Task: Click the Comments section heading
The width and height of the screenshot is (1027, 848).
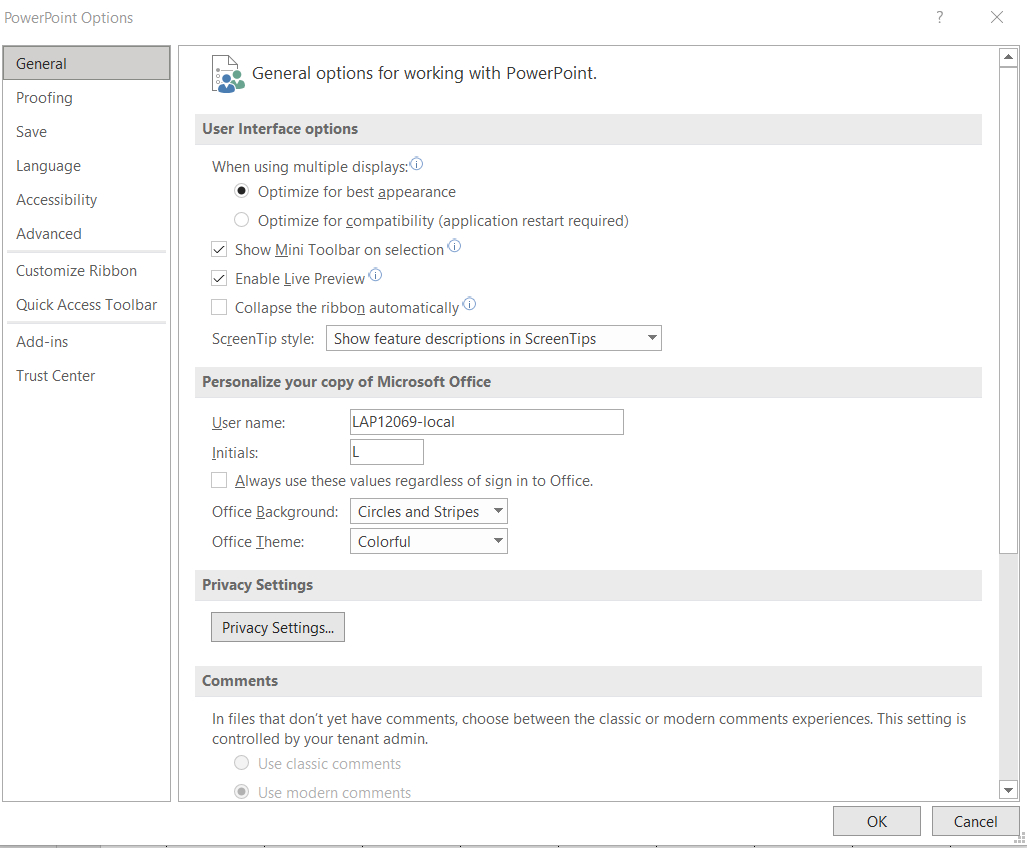Action: point(240,681)
